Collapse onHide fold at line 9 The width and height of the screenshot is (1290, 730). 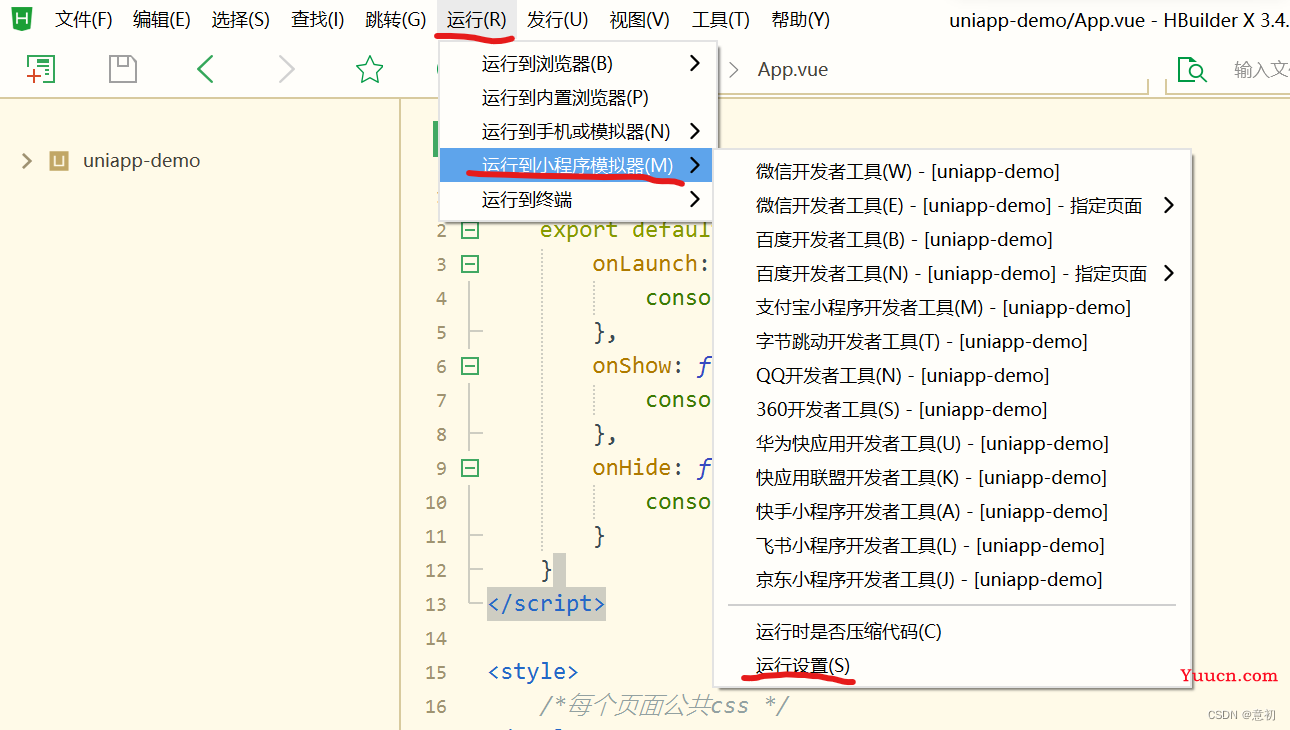(x=469, y=469)
